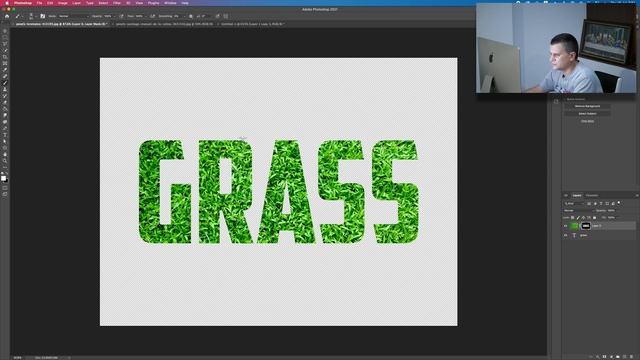Open the Image menu
Screen dimensions: 640x360
62,3
